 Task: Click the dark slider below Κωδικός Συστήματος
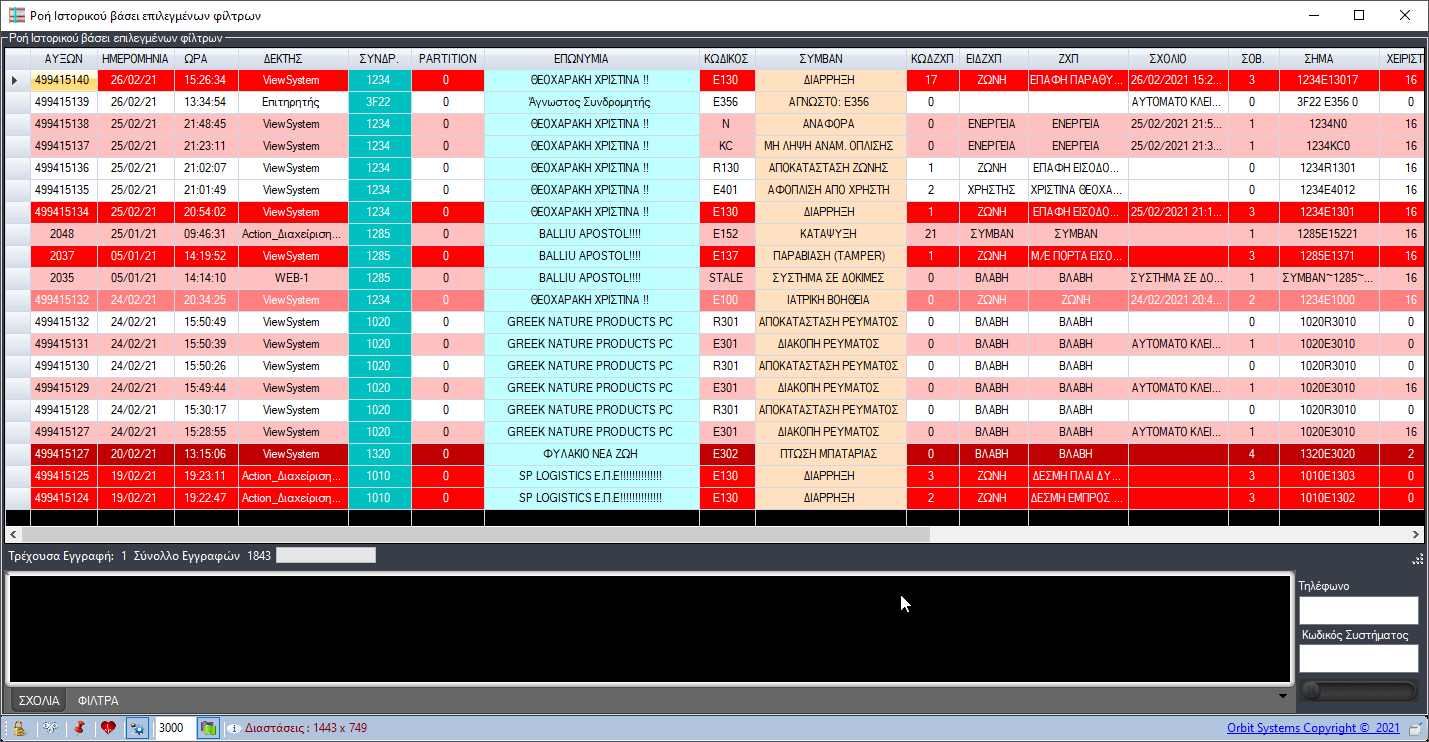click(1358, 691)
